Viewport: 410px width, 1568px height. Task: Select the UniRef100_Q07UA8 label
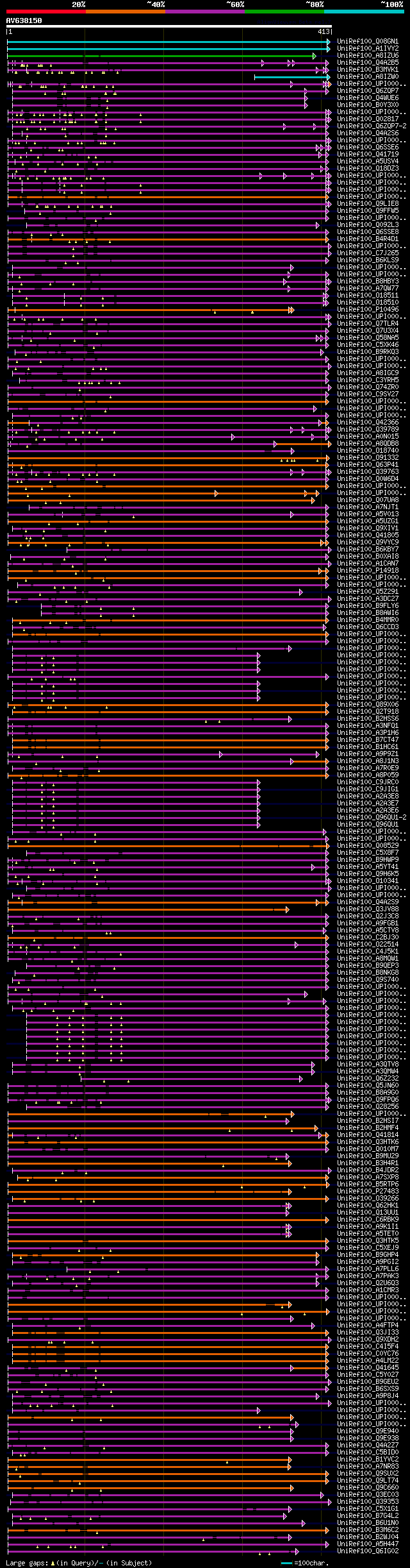pos(368,500)
